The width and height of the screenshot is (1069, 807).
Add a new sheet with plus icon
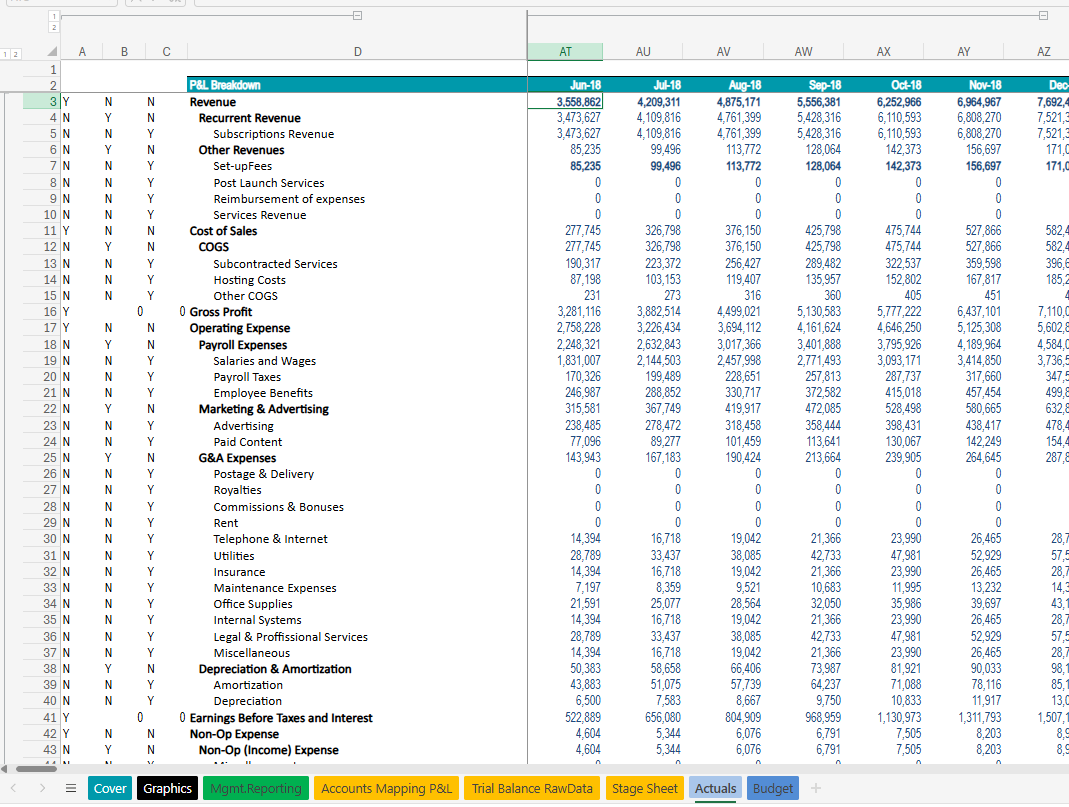click(x=815, y=789)
